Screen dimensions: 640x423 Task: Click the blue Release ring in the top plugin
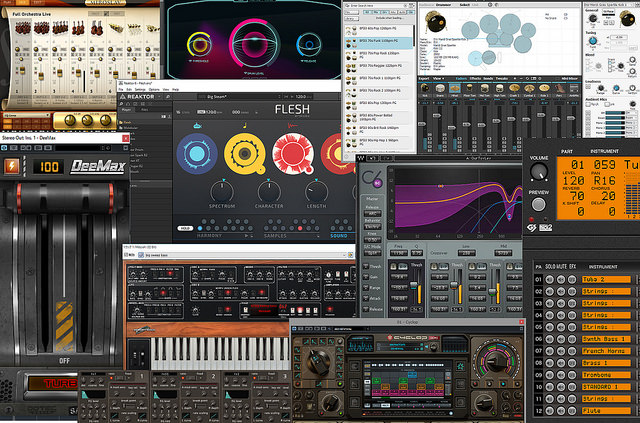(309, 44)
